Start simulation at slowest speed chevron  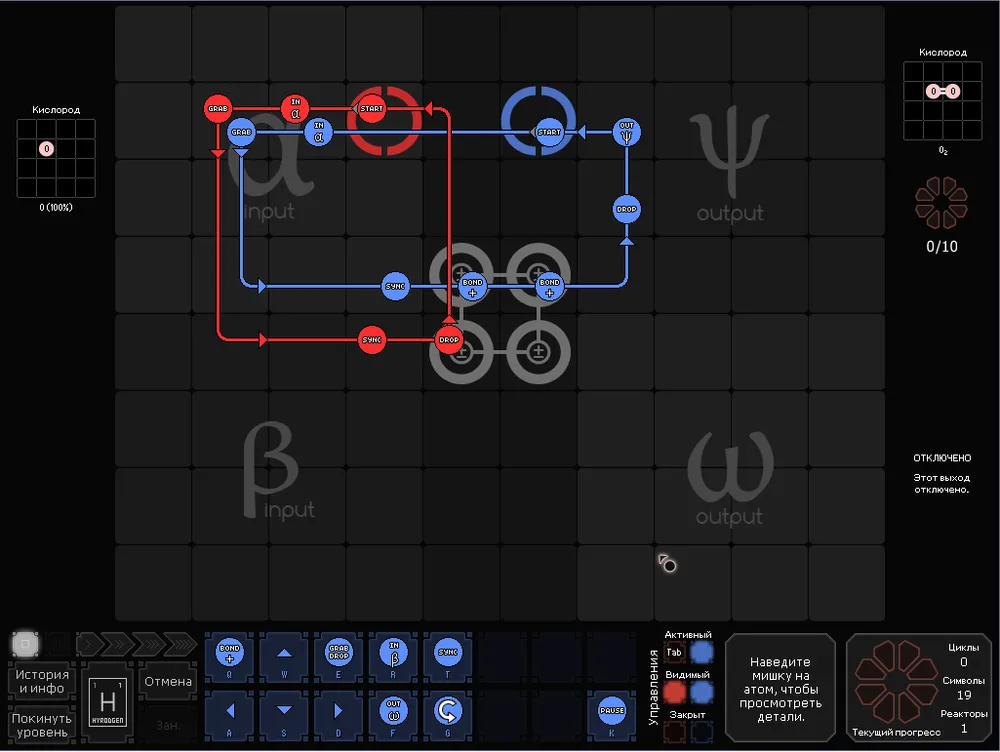[89, 644]
